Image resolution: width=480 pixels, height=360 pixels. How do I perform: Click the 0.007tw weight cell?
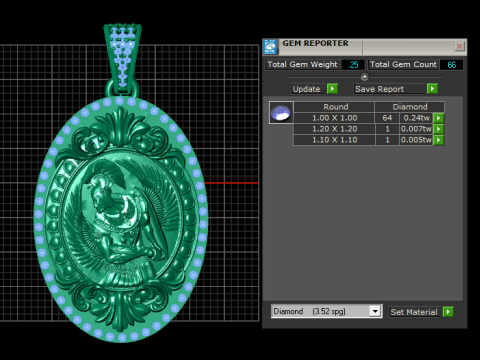(x=416, y=129)
